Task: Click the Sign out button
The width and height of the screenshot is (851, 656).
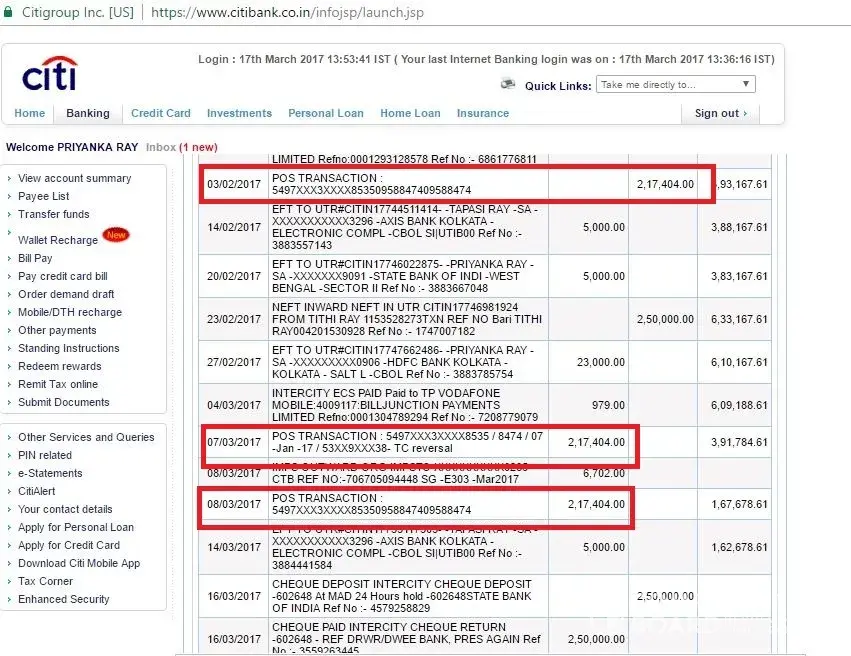Action: point(720,114)
